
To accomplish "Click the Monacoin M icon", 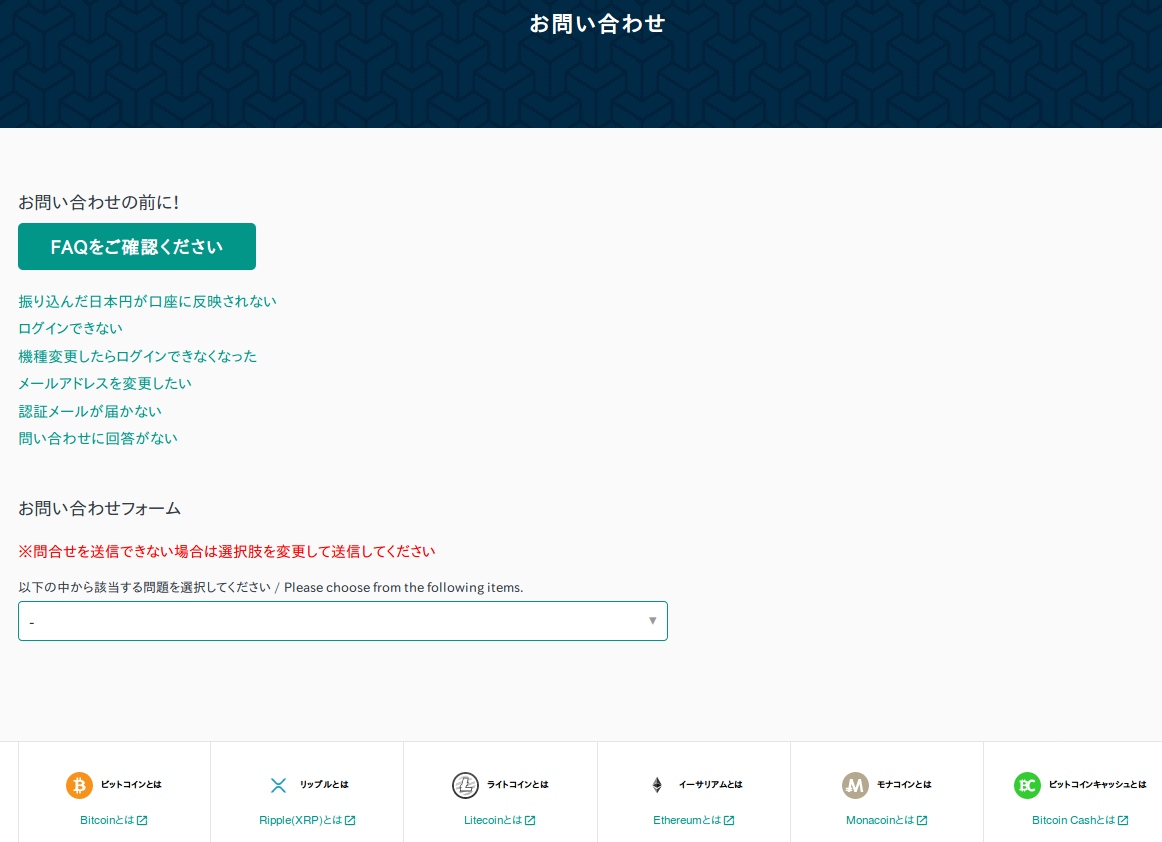I will [x=855, y=785].
